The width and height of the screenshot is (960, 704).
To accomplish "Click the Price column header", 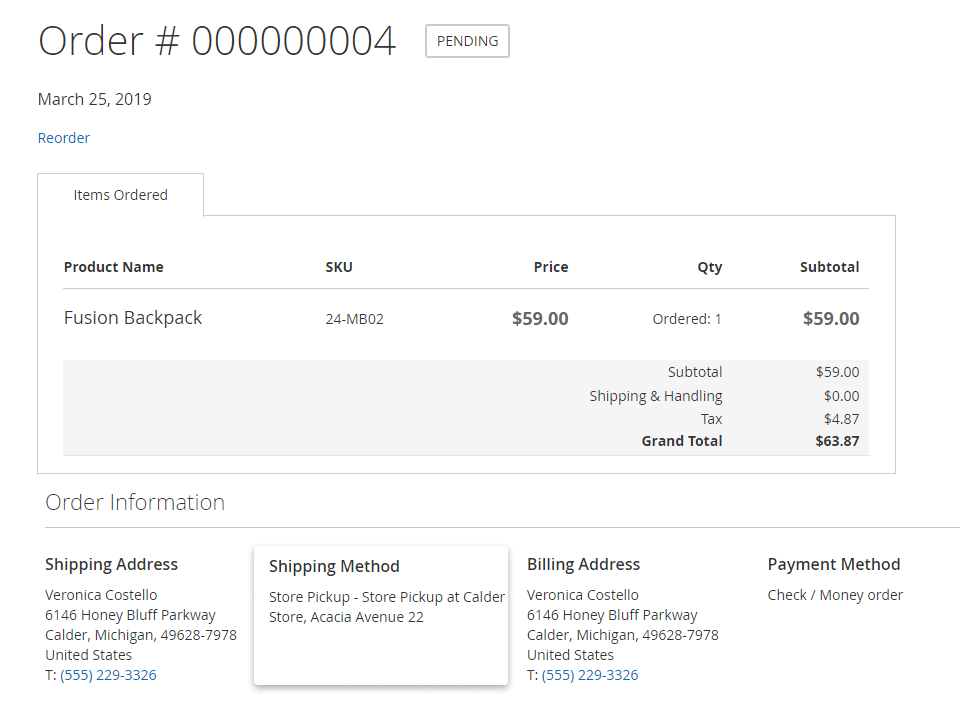I will click(x=550, y=267).
